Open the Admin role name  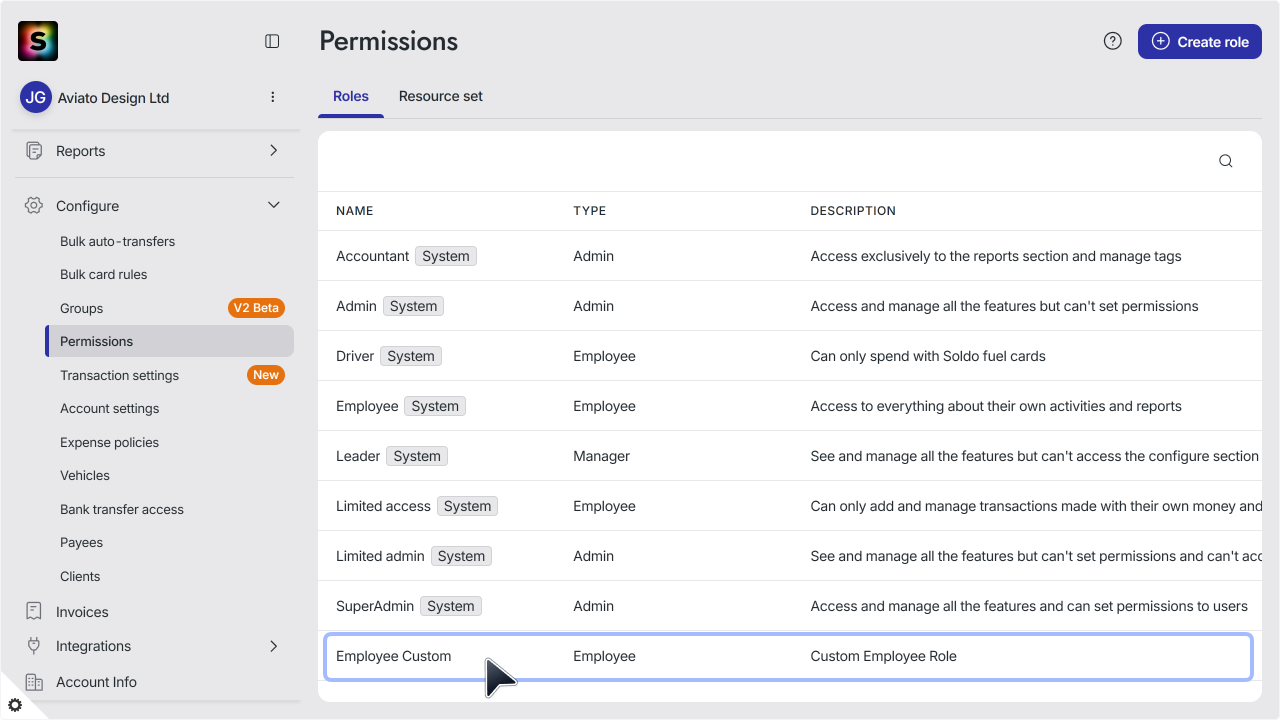click(x=356, y=306)
